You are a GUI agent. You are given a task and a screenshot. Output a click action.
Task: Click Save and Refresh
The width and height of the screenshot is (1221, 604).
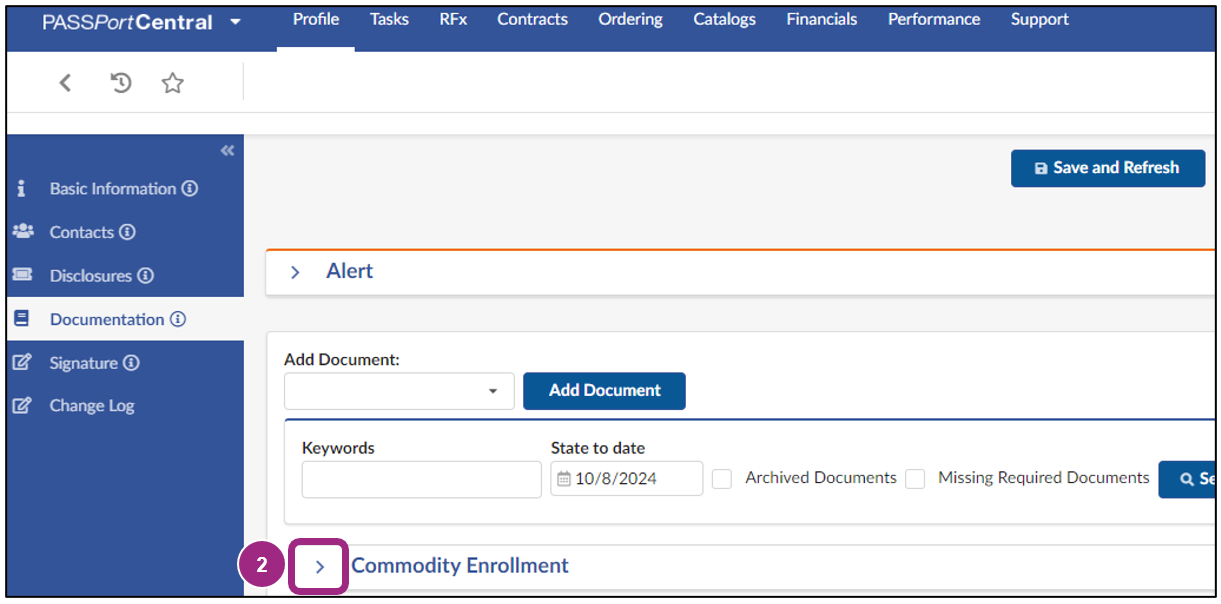1107,168
